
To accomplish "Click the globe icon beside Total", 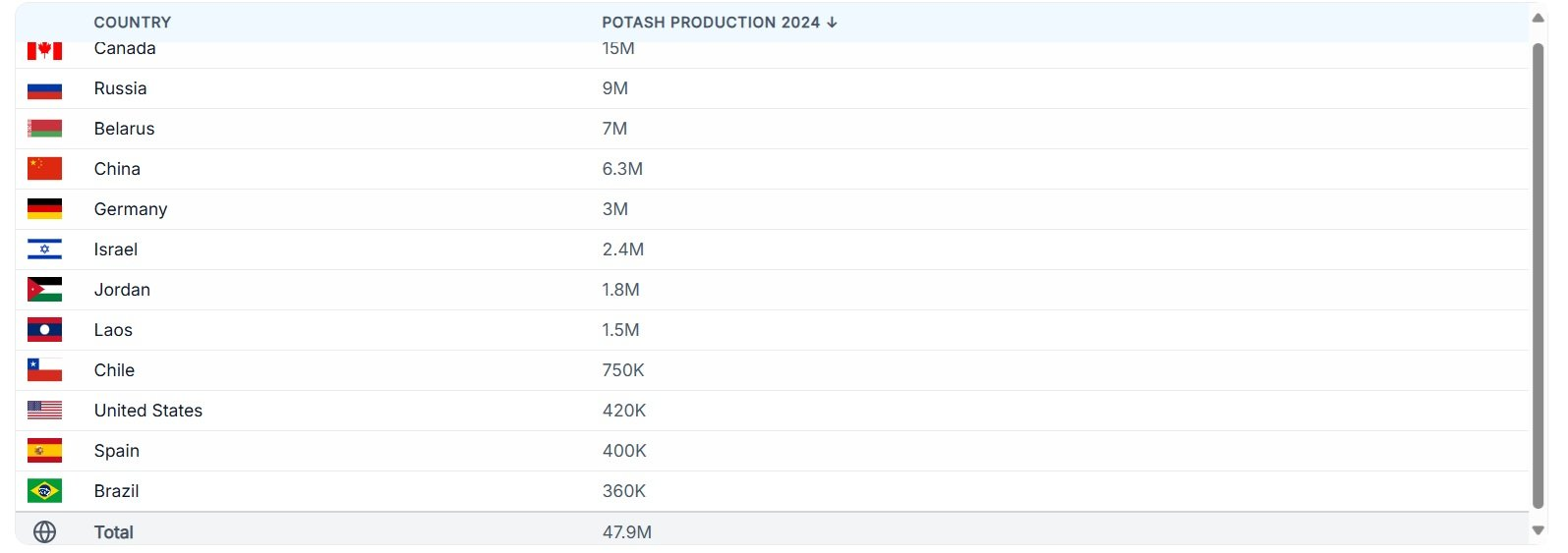I will [x=44, y=531].
